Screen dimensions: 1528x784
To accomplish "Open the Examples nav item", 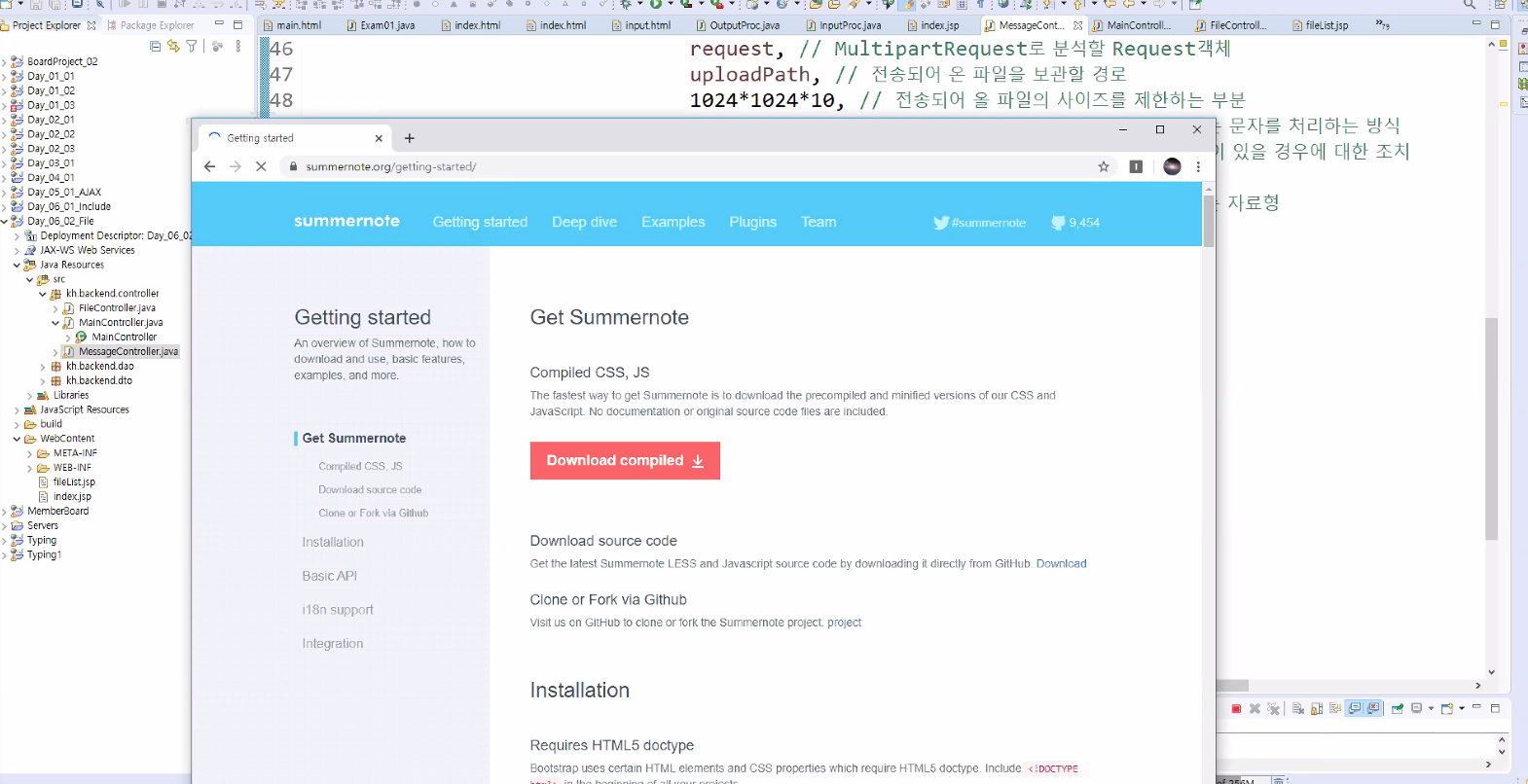I will point(673,222).
